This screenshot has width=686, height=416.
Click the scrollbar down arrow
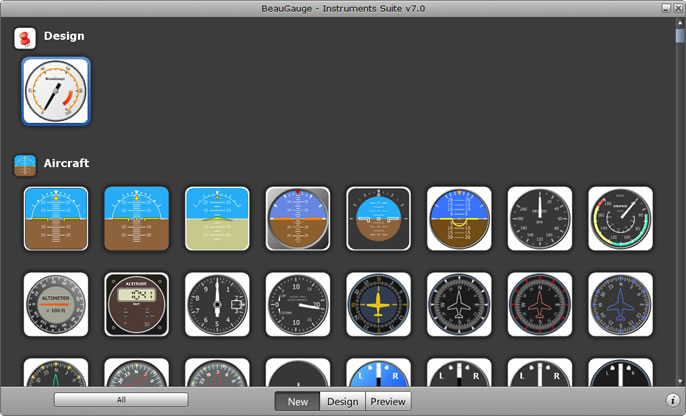(x=680, y=381)
